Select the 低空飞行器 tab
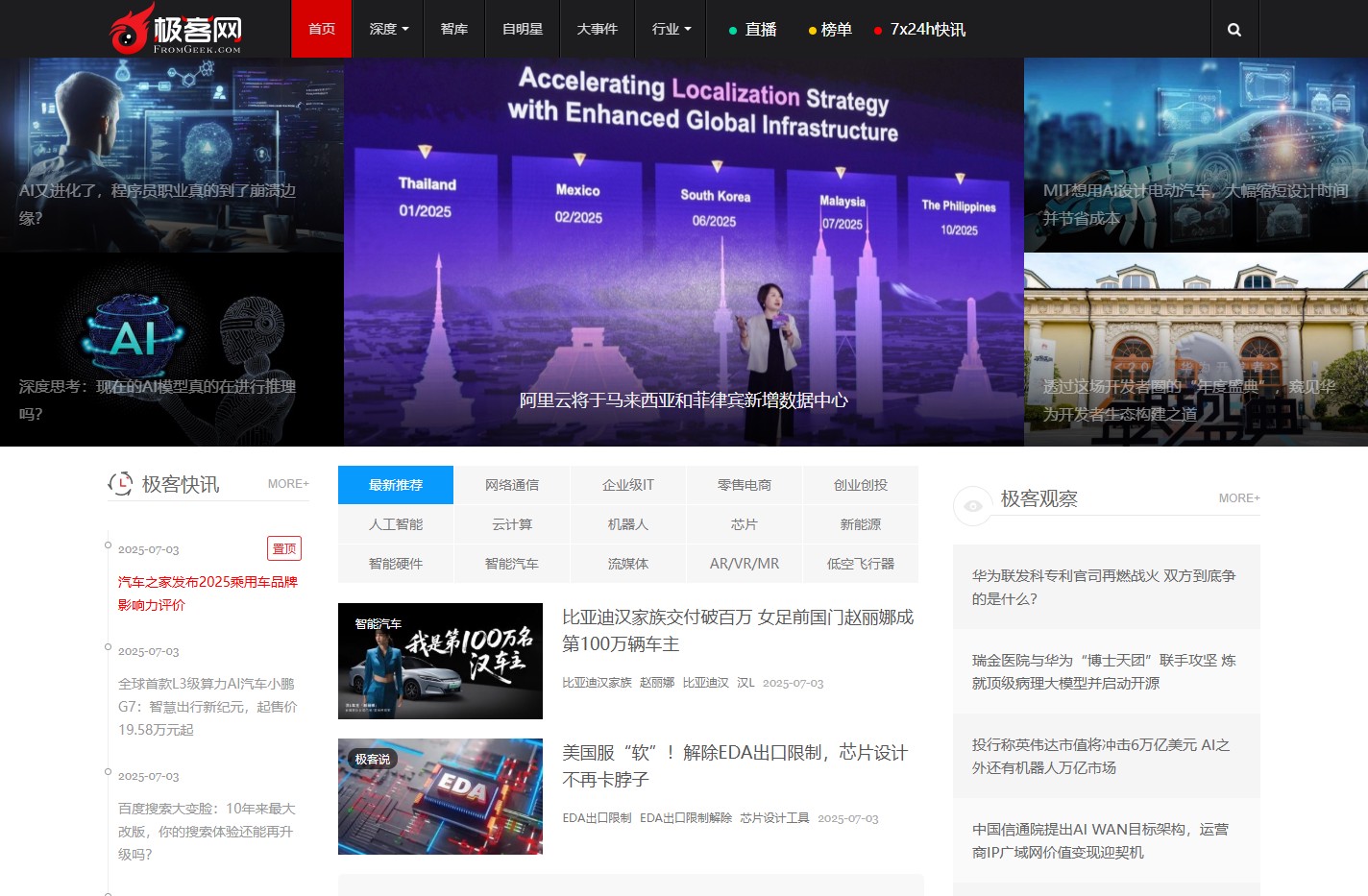1368x896 pixels. [861, 564]
